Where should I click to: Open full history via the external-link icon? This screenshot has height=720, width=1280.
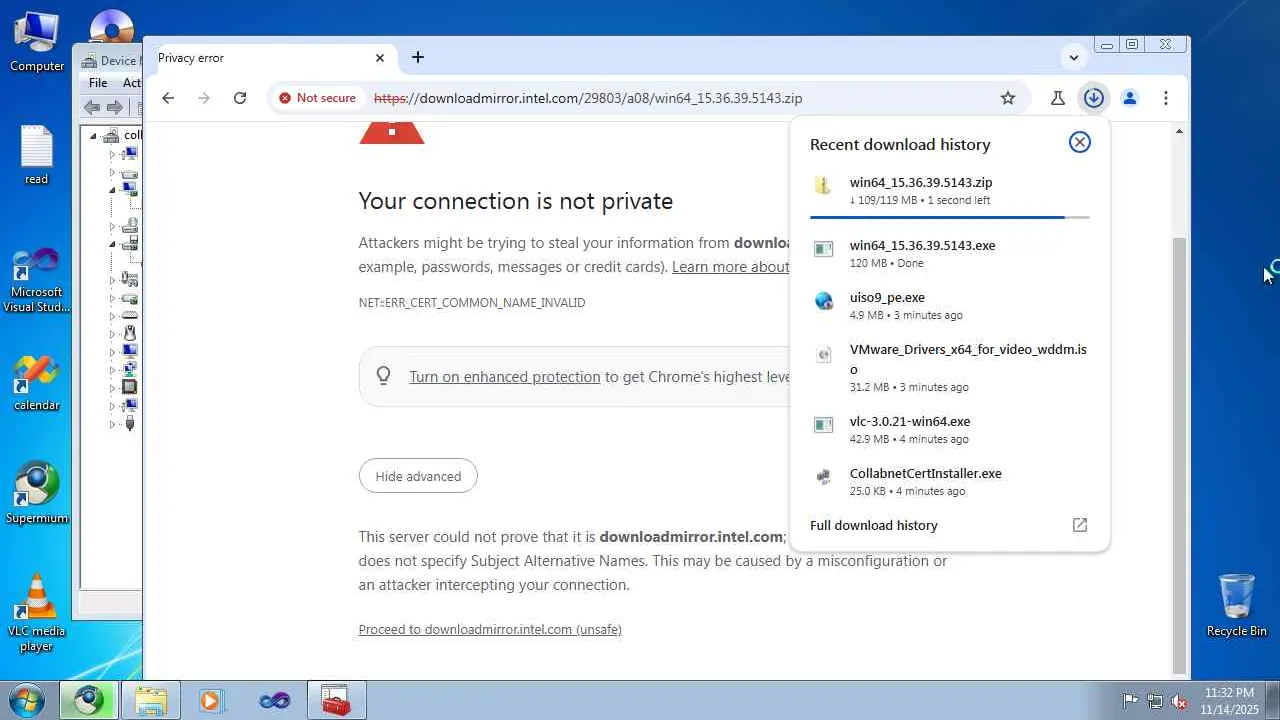1080,525
